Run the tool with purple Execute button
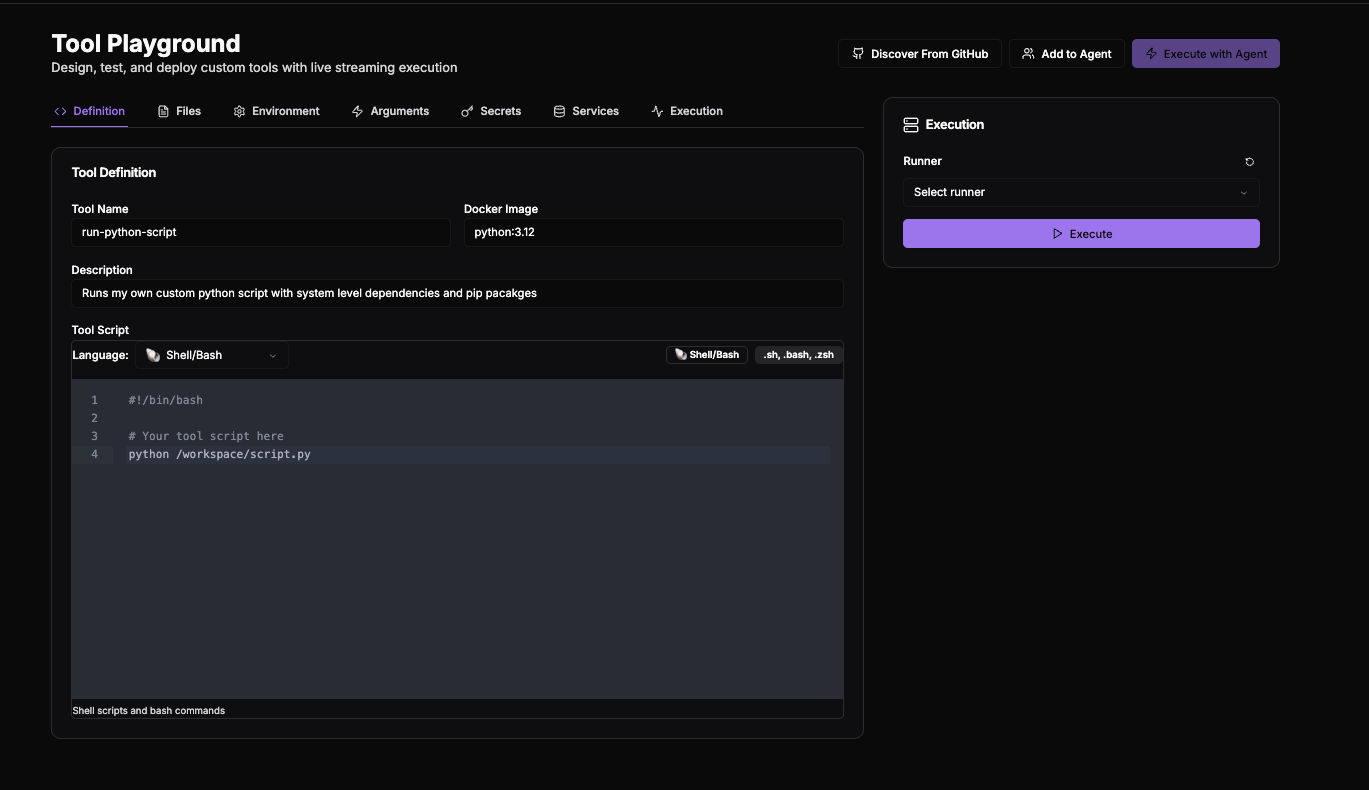This screenshot has width=1369, height=790. 1081,234
